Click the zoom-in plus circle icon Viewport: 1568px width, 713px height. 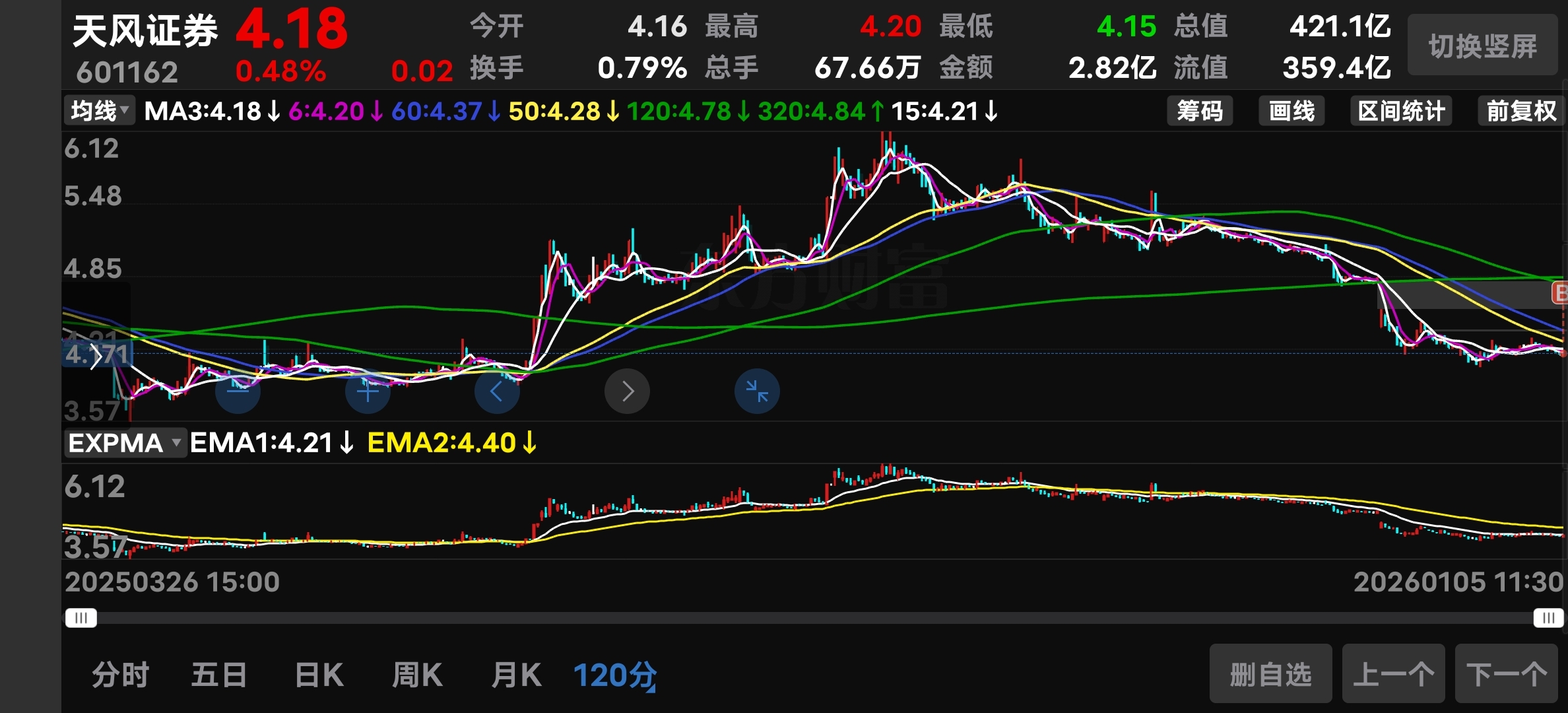click(368, 391)
